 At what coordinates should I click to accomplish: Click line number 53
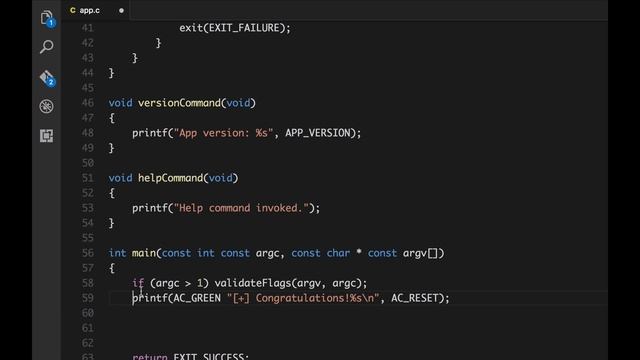pyautogui.click(x=87, y=208)
